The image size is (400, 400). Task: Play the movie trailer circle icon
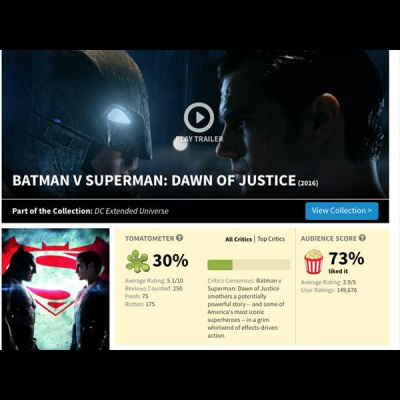pyautogui.click(x=199, y=117)
